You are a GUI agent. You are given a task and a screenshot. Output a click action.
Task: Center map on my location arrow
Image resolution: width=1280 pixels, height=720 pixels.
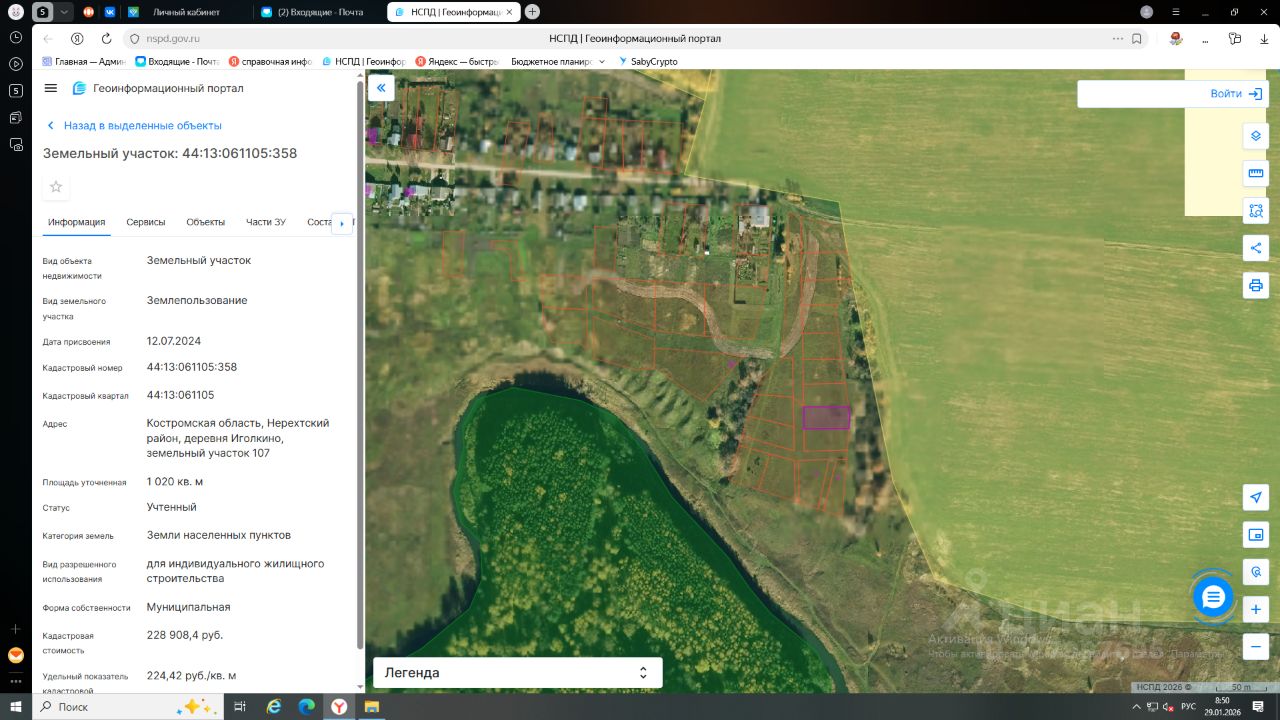(1256, 497)
